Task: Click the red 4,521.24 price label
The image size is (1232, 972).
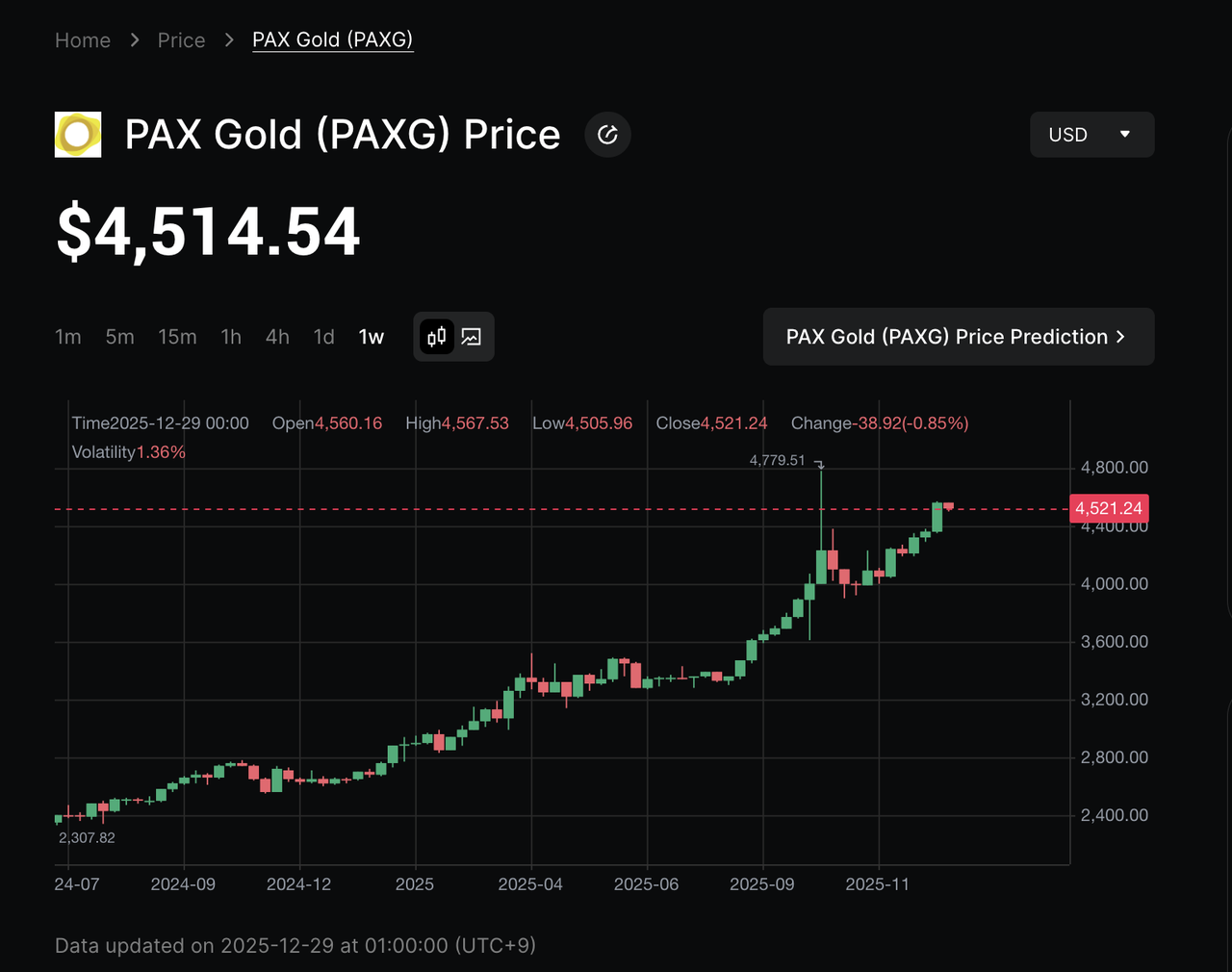Action: pos(1109,508)
